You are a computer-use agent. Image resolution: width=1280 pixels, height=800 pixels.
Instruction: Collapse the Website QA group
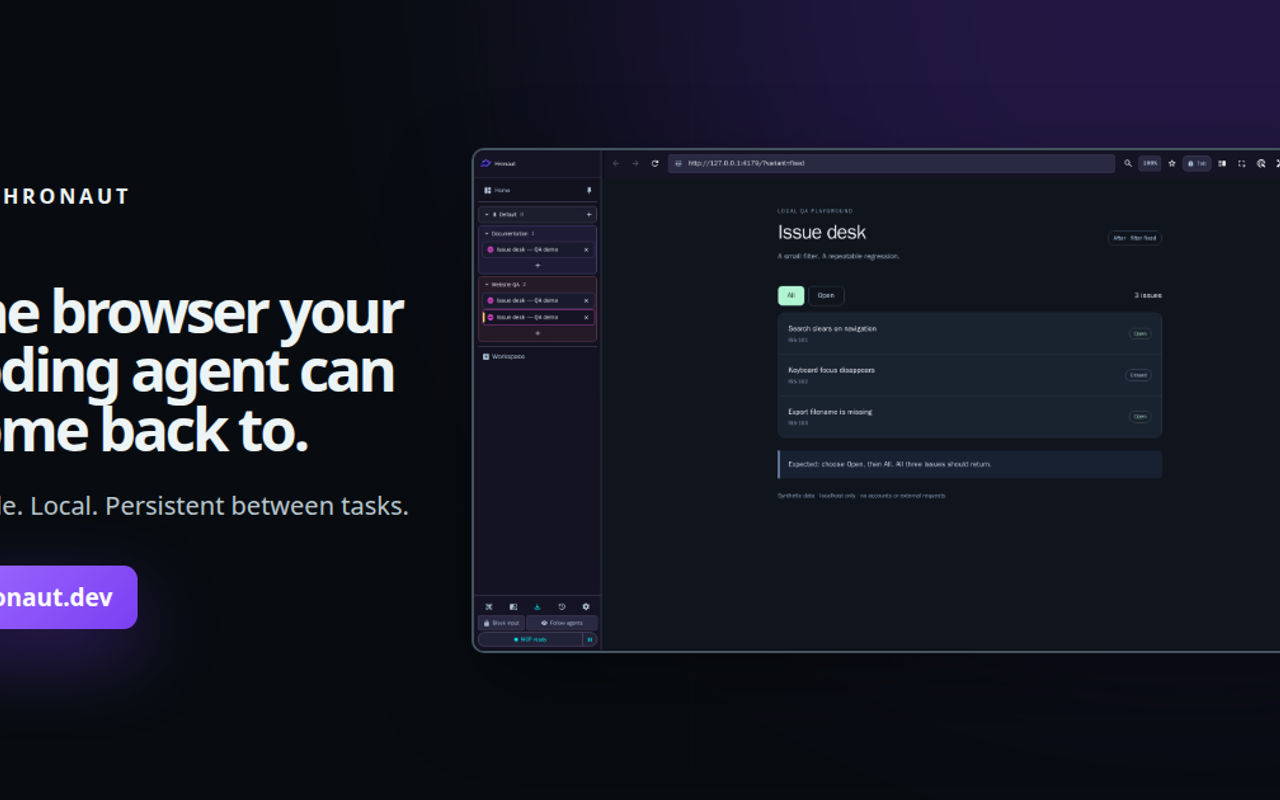point(487,284)
